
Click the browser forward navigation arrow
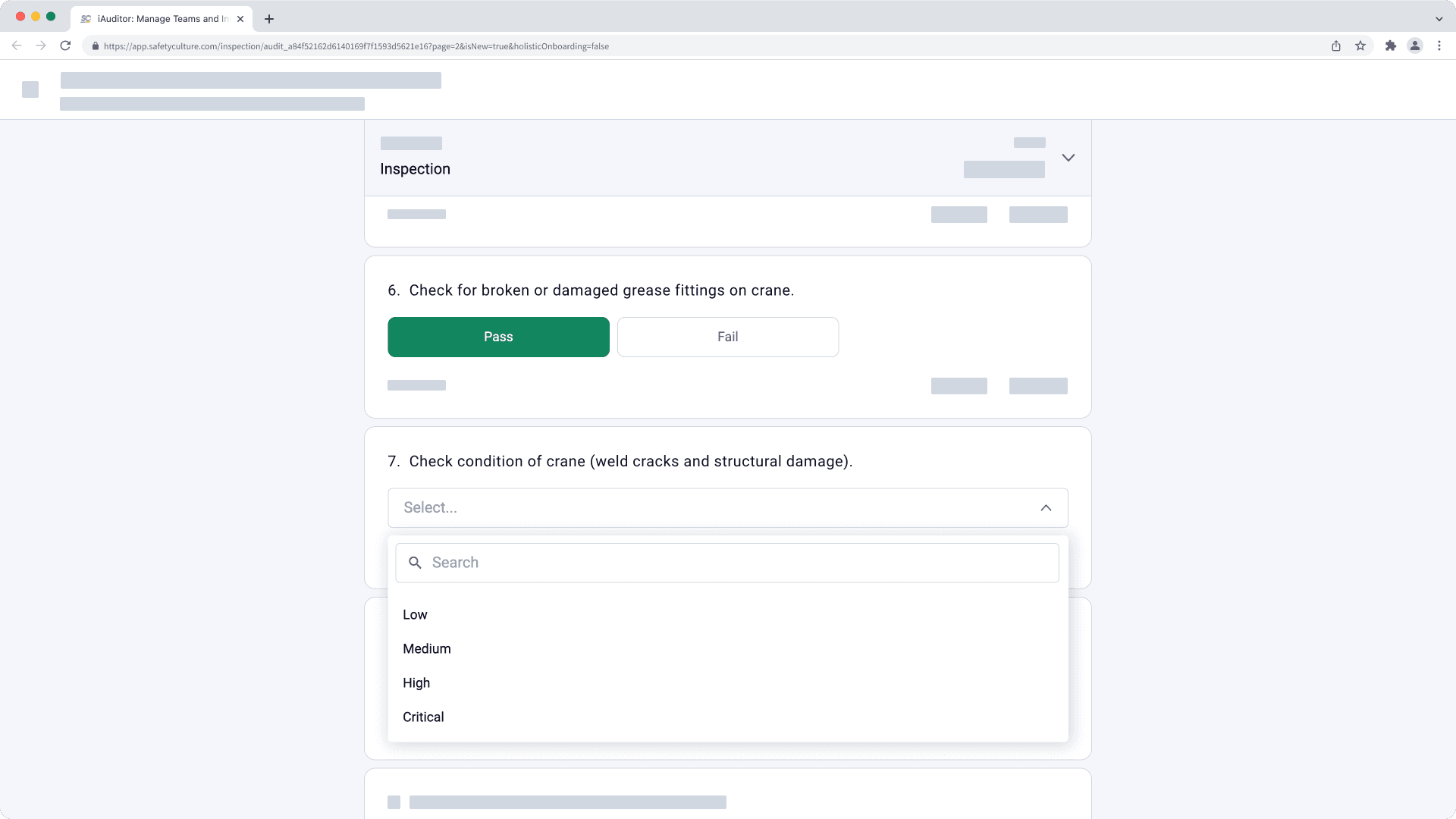click(41, 45)
